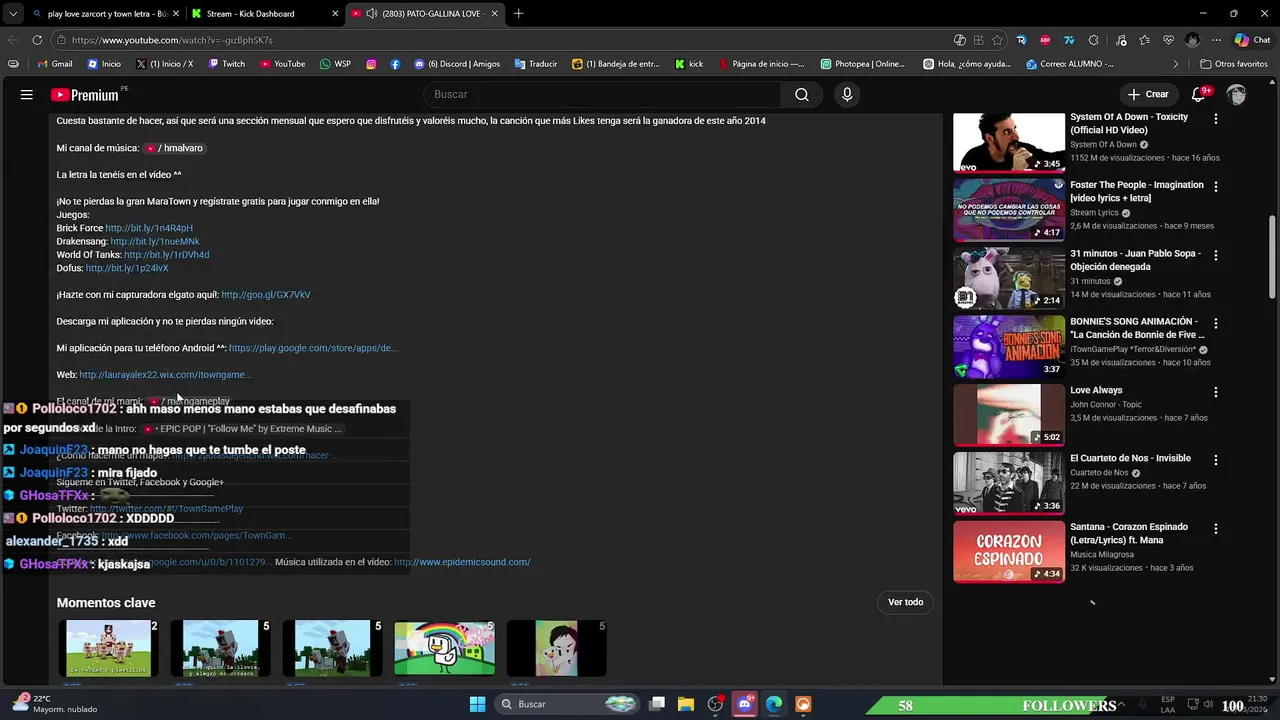Image resolution: width=1280 pixels, height=720 pixels.
Task: Add page to favorites star icon
Action: click(997, 40)
